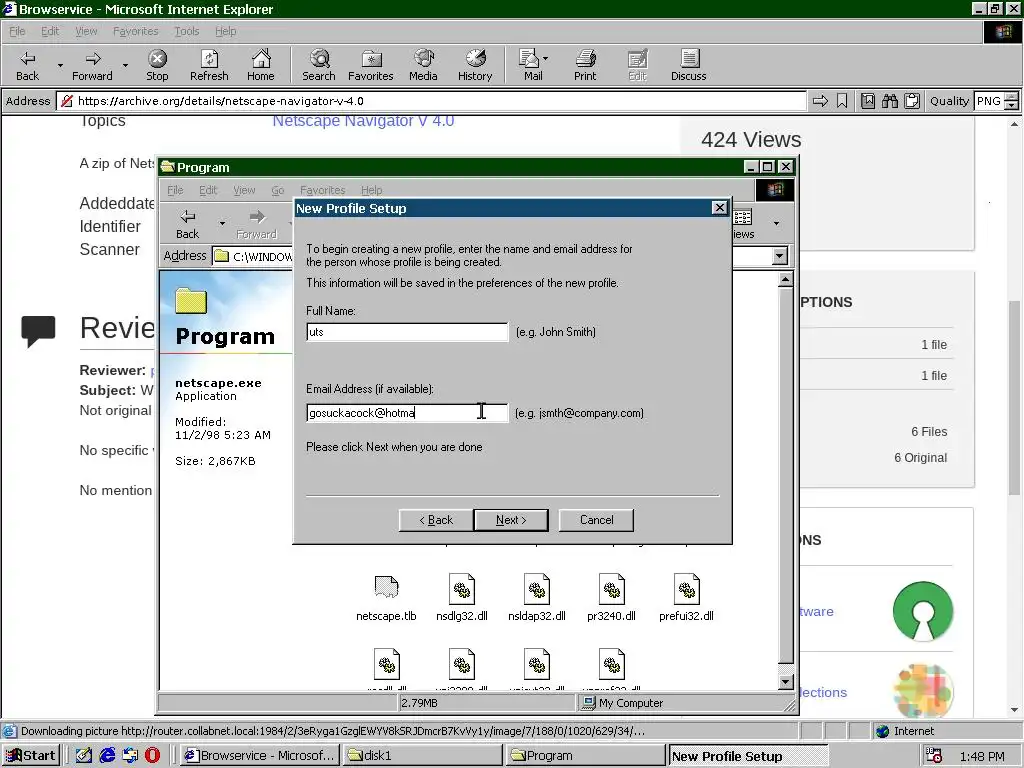Image resolution: width=1024 pixels, height=768 pixels.
Task: Click the Netscape Navigator V 4.0 link
Action: (x=363, y=121)
